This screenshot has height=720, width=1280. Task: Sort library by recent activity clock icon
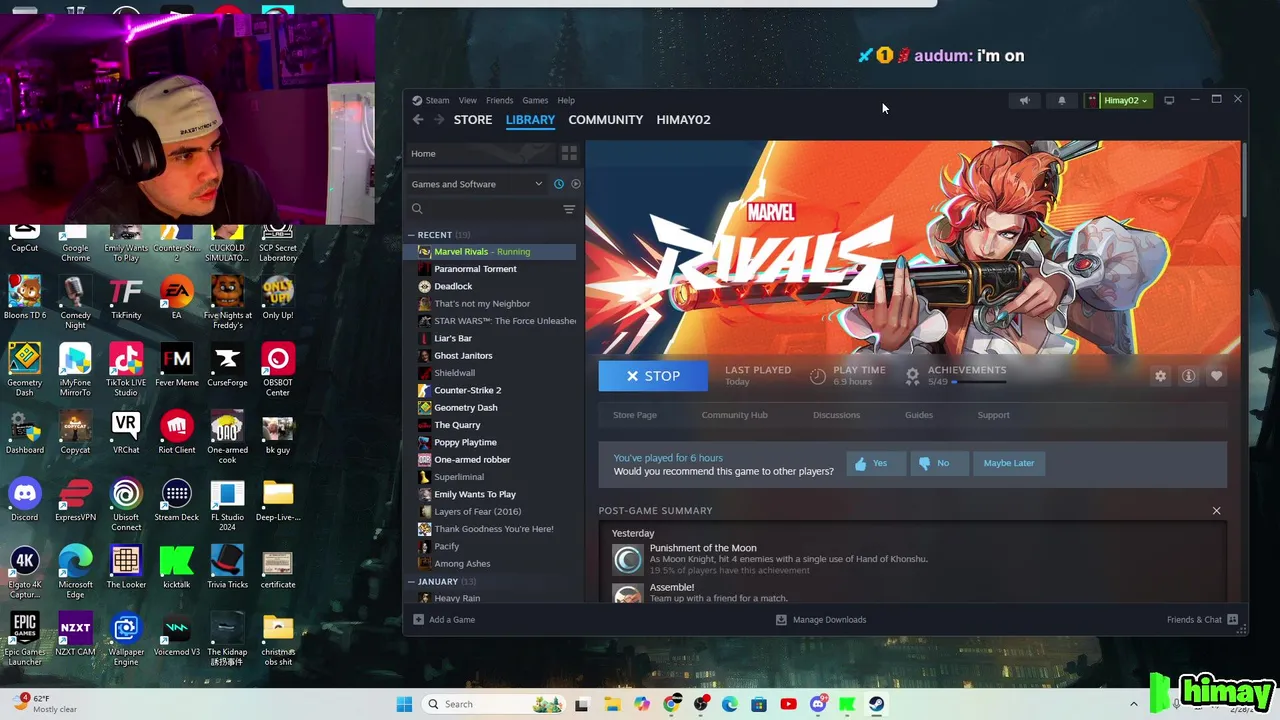click(x=559, y=184)
